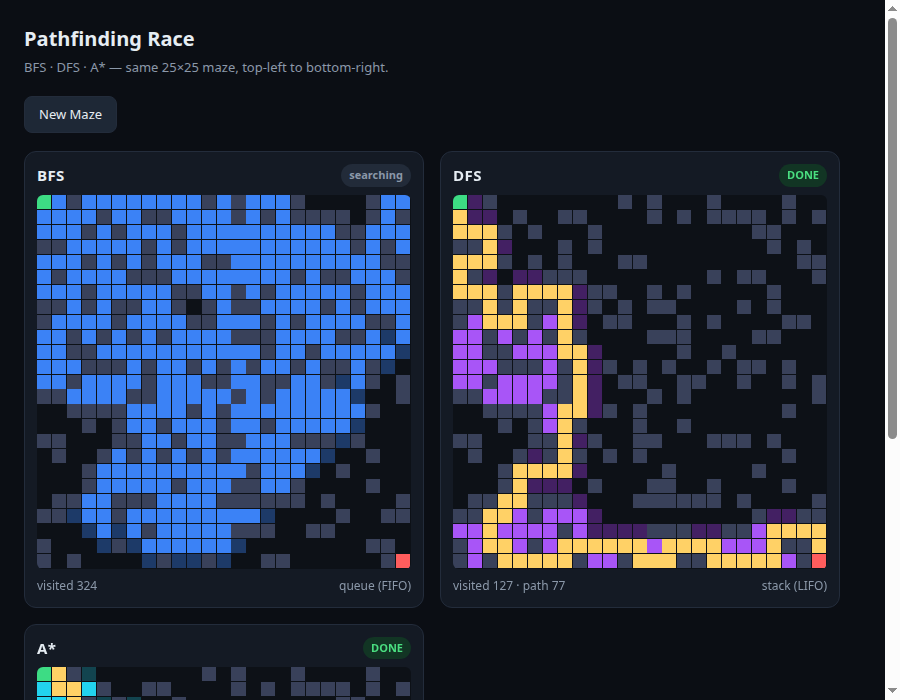The height and width of the screenshot is (700, 900).
Task: Click the BFS panel title
Action: click(x=51, y=176)
